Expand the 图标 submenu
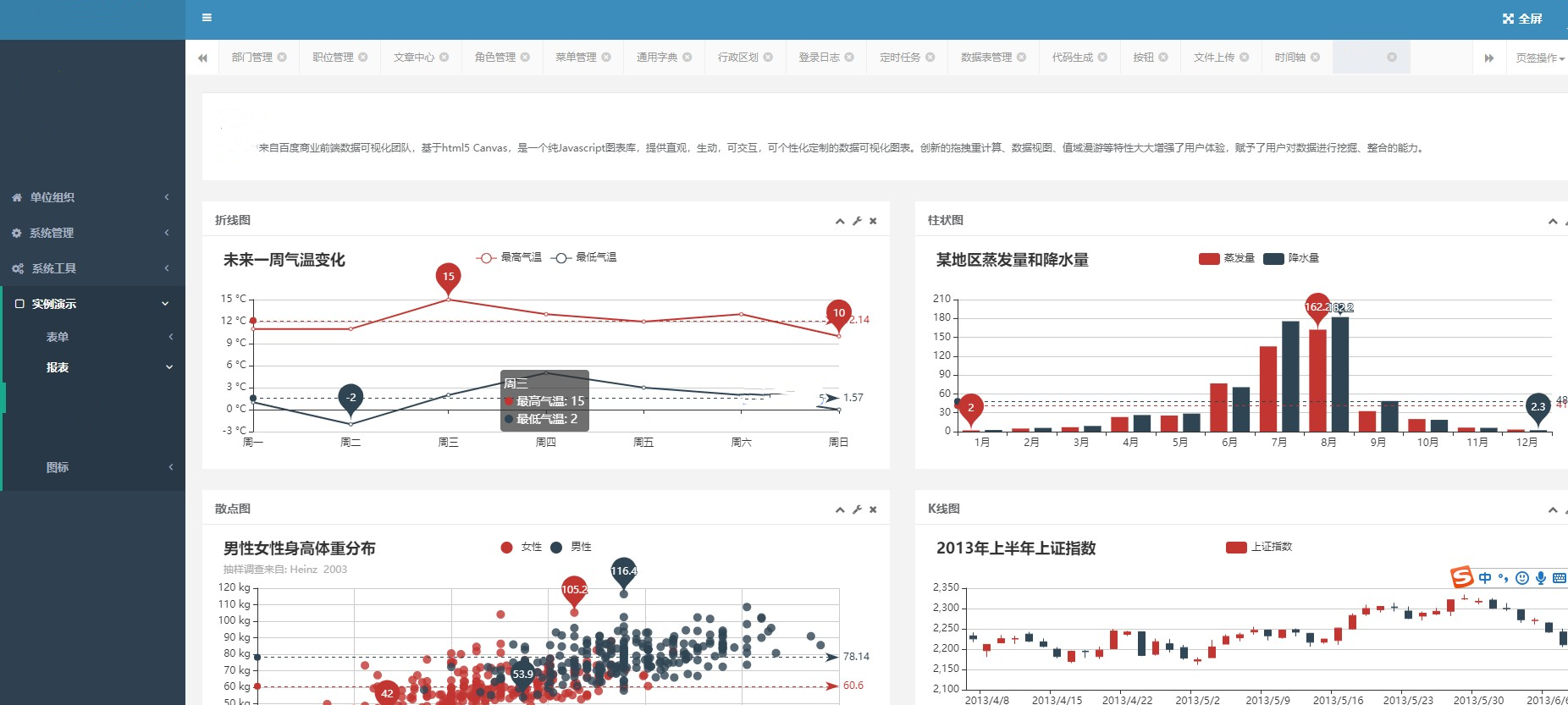 click(x=93, y=467)
